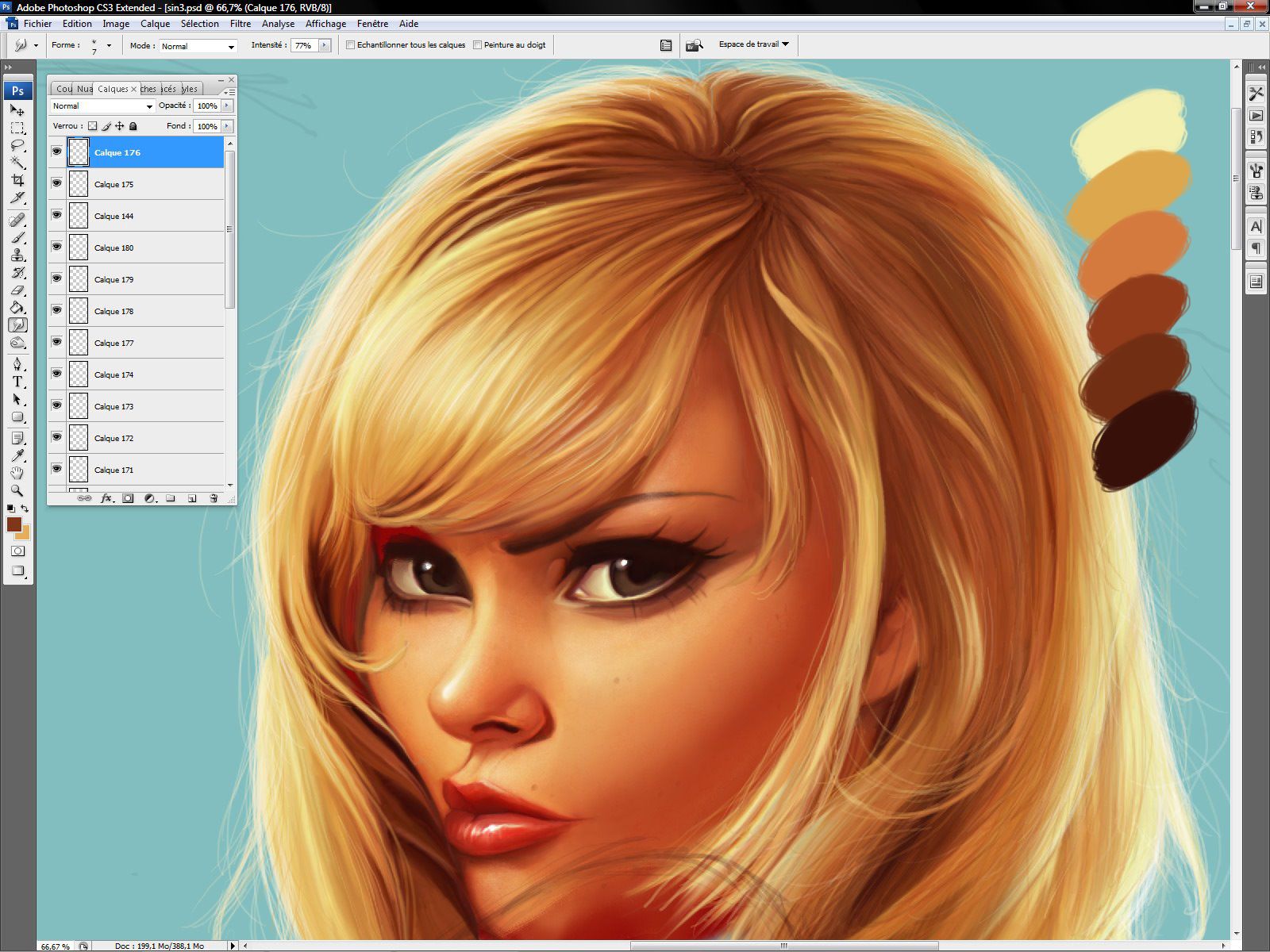Create a new layer in Calques panel
1270x952 pixels.
192,498
